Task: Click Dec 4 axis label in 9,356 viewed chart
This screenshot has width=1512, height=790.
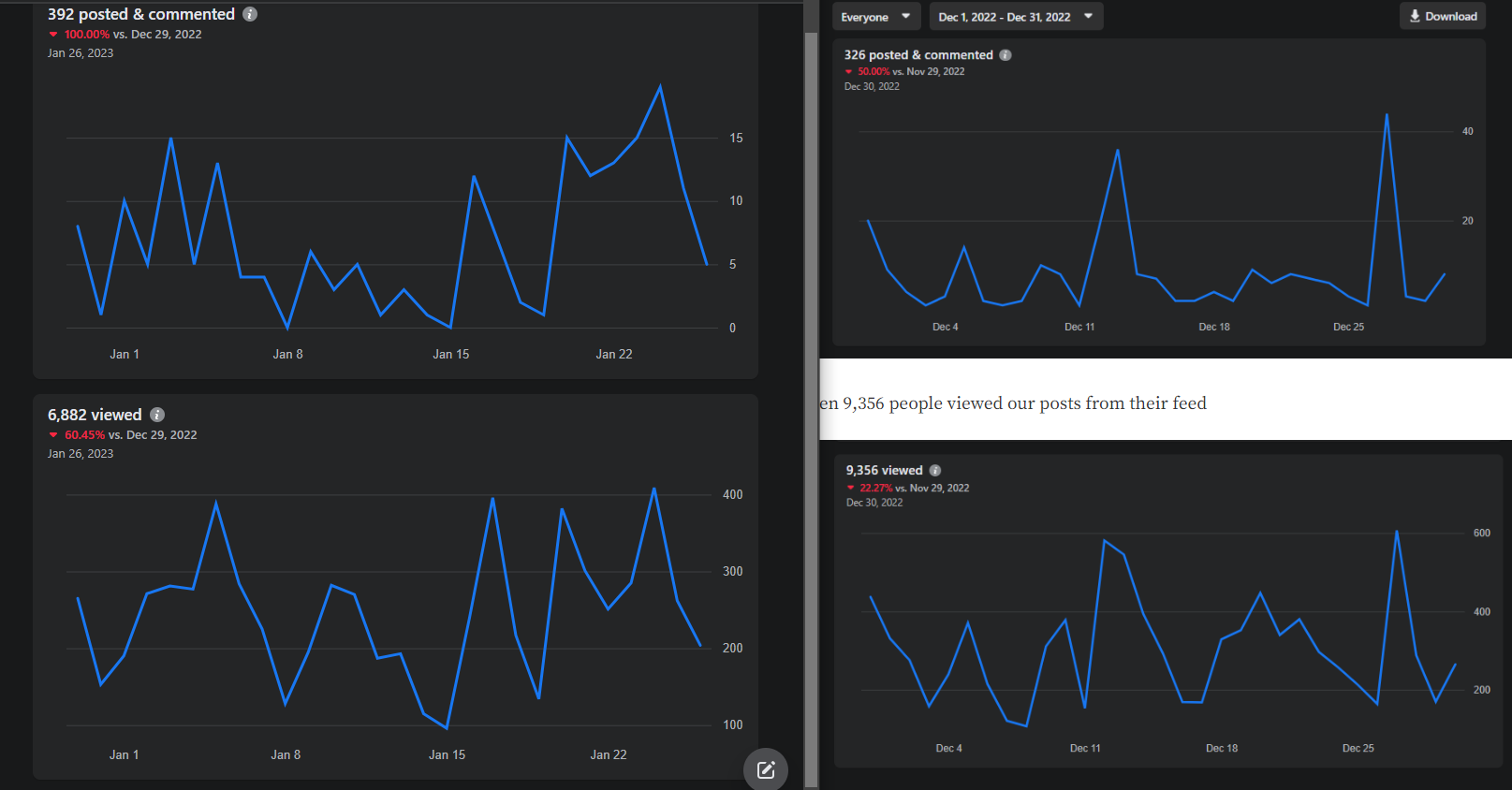Action: (949, 748)
